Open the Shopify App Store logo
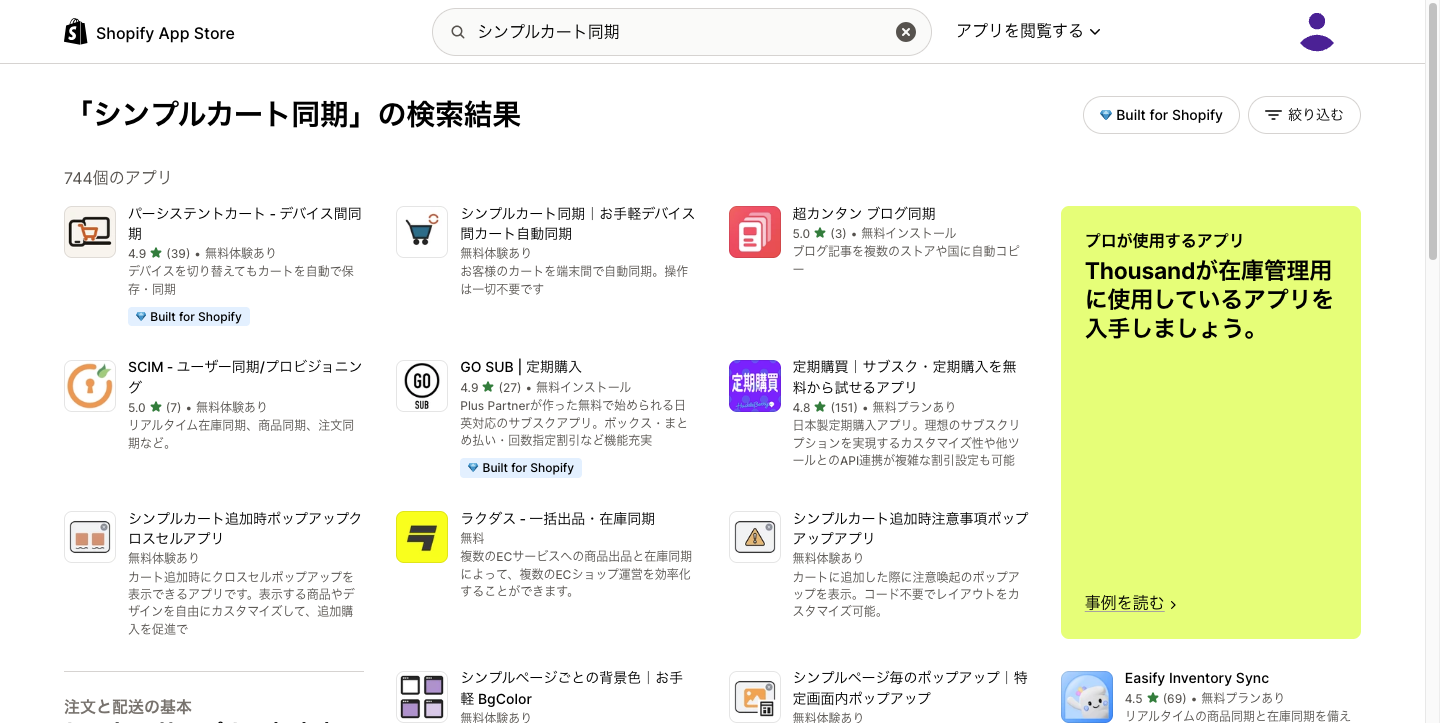This screenshot has width=1440, height=723. [149, 33]
